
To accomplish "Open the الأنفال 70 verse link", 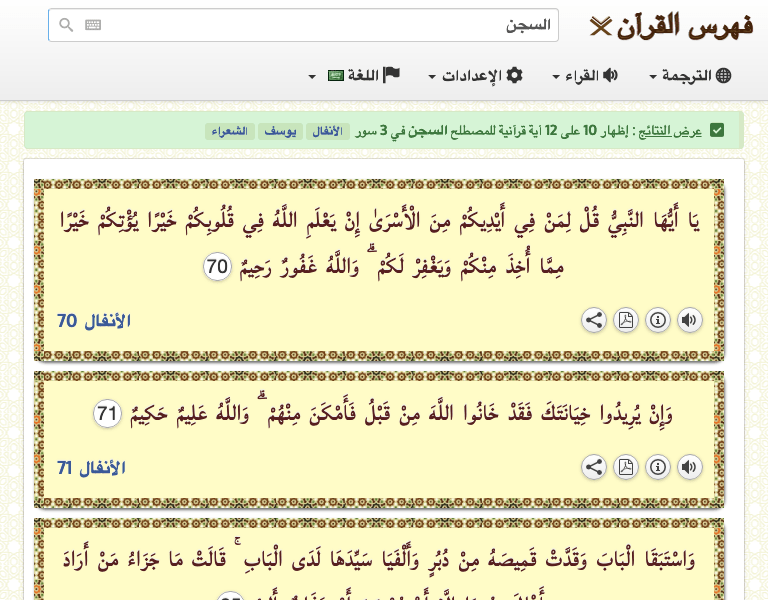I will click(x=94, y=321).
